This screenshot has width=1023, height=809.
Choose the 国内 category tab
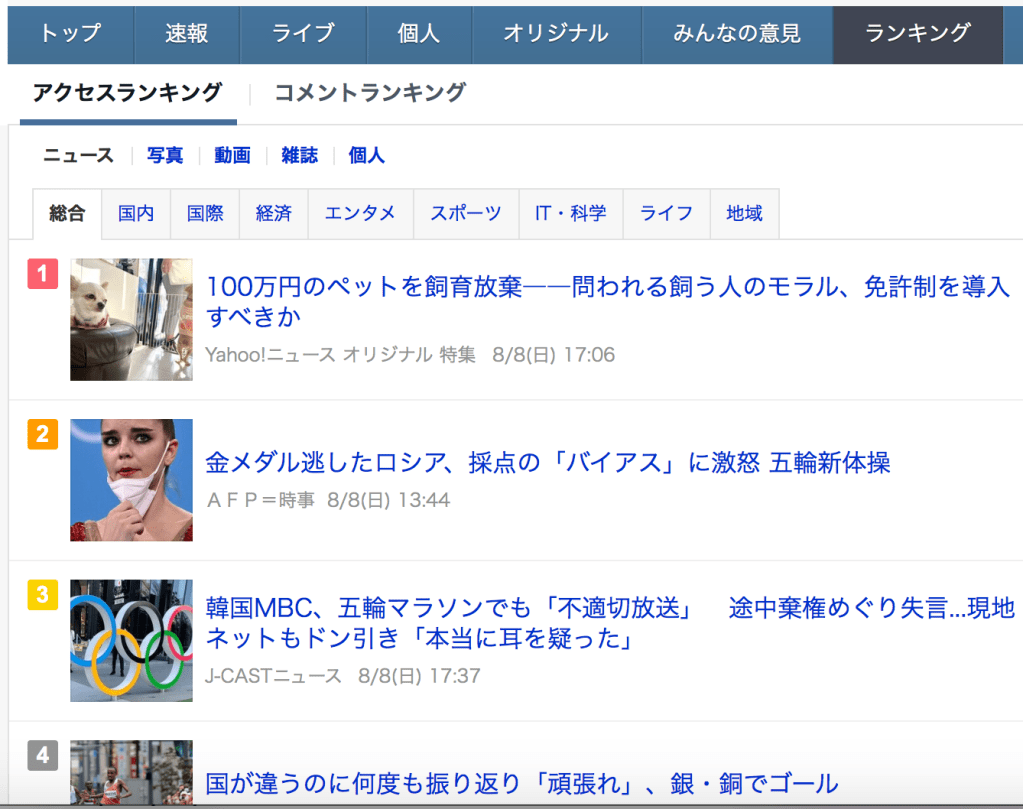136,213
